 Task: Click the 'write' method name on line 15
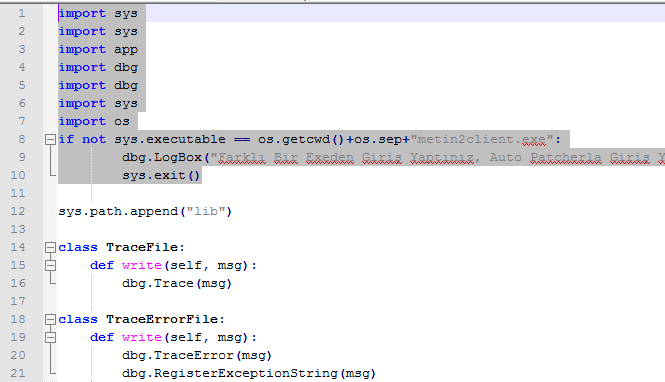142,265
